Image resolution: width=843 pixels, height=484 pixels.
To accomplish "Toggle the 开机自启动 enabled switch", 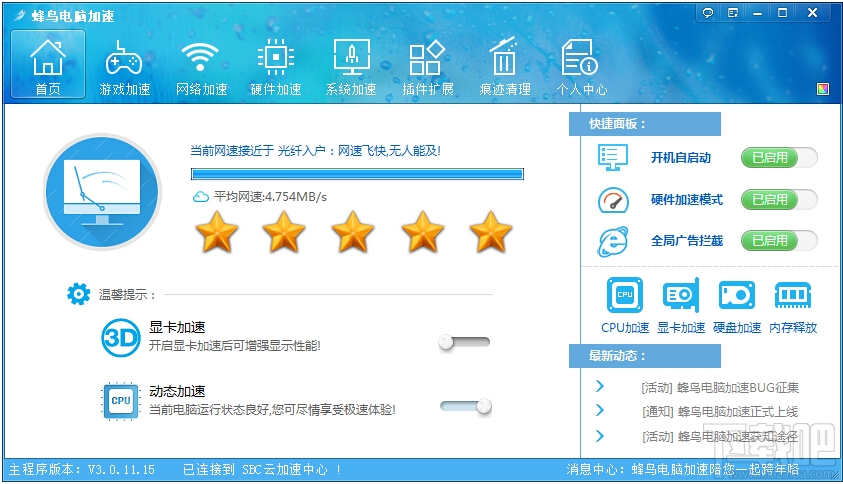I will coord(778,158).
